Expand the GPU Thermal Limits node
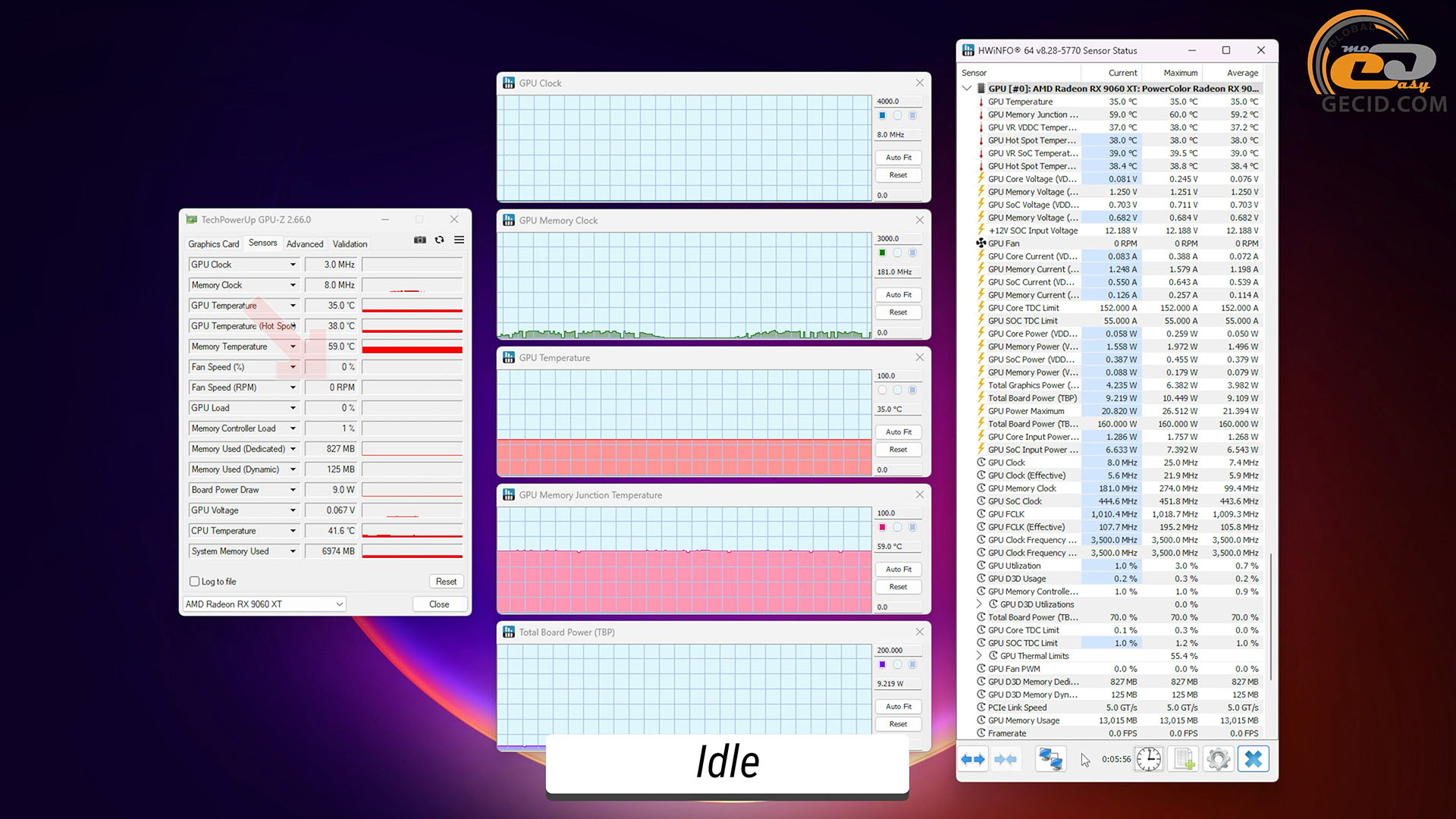Viewport: 1456px width, 819px height. pyautogui.click(x=979, y=656)
